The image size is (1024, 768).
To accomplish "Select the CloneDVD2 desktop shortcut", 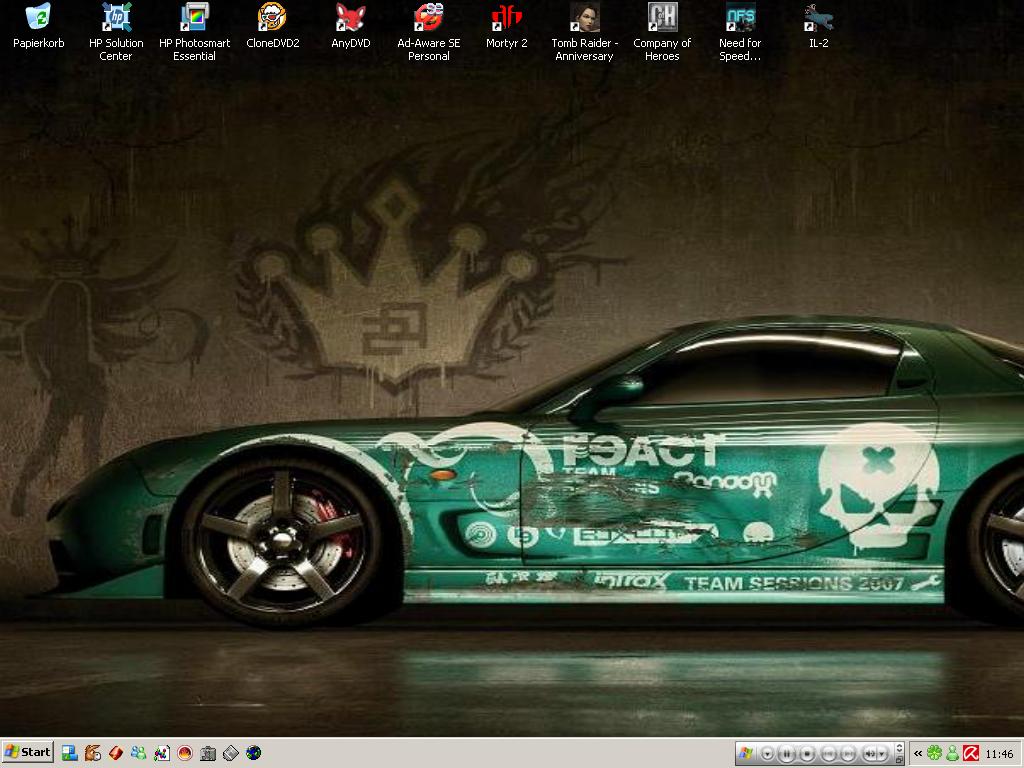I will click(x=272, y=27).
